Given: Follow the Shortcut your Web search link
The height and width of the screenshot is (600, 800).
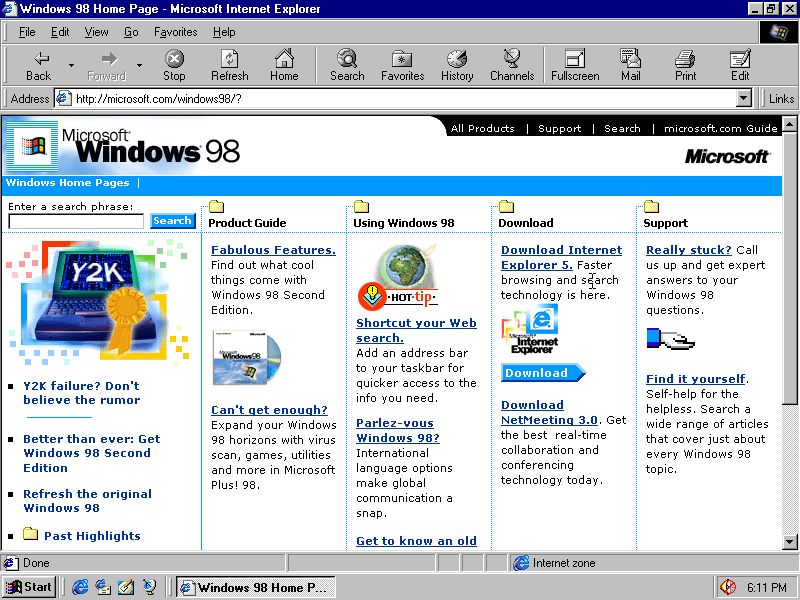Looking at the screenshot, I should click(416, 331).
